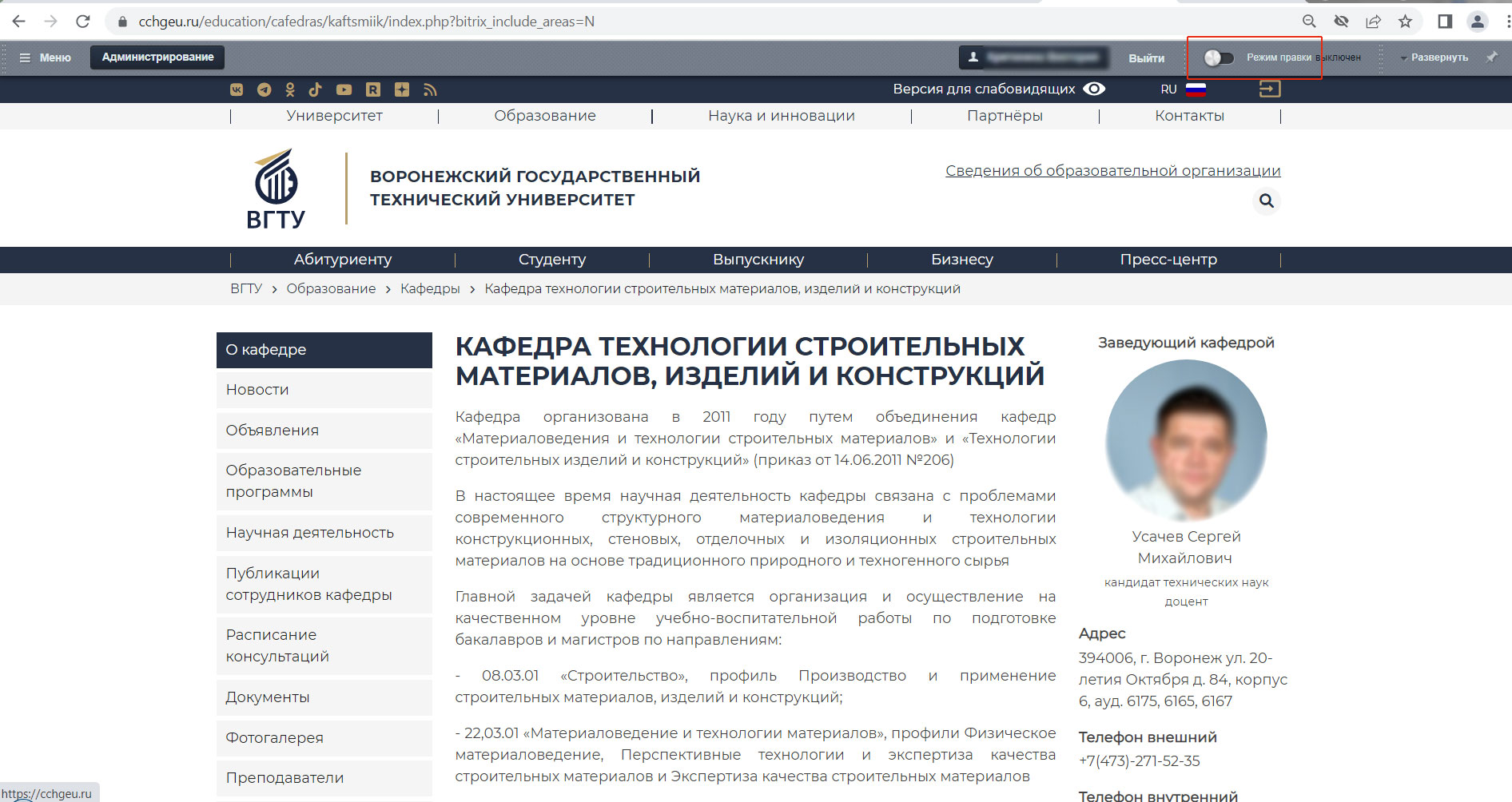Open the YouTube channel icon

[x=344, y=89]
